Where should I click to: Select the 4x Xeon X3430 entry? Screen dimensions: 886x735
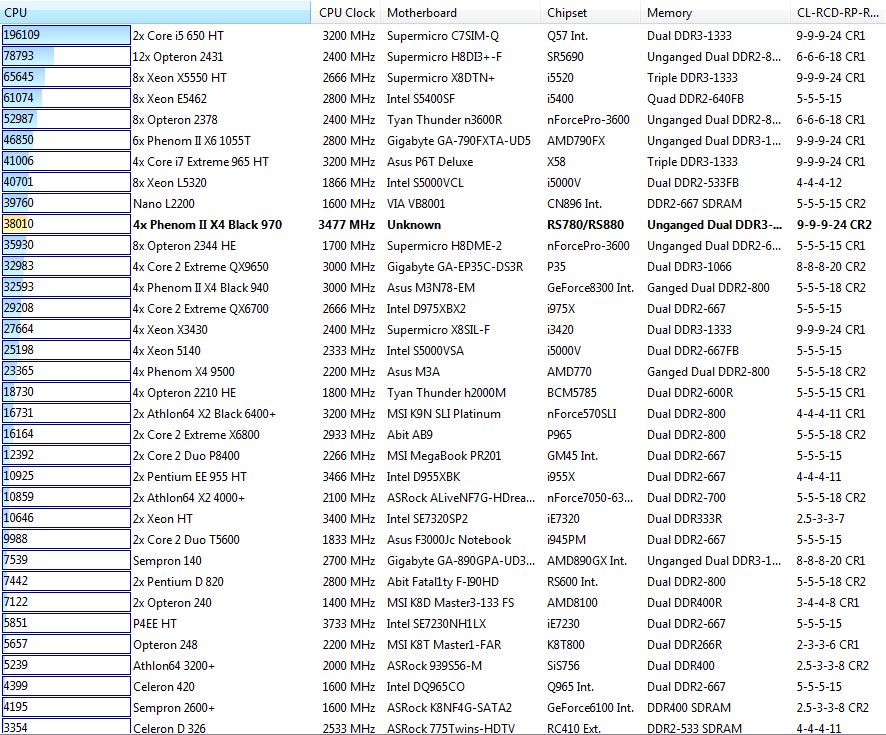(x=170, y=329)
